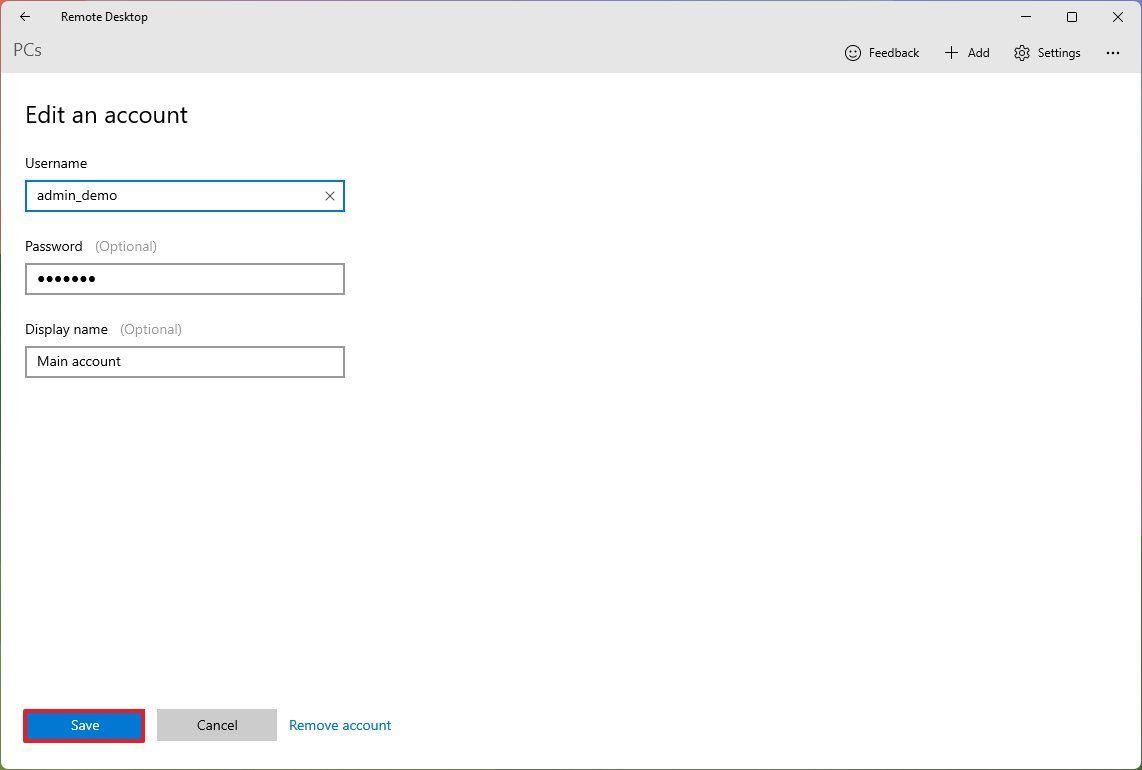
Task: Select the Feedback toolbar item
Action: point(882,52)
